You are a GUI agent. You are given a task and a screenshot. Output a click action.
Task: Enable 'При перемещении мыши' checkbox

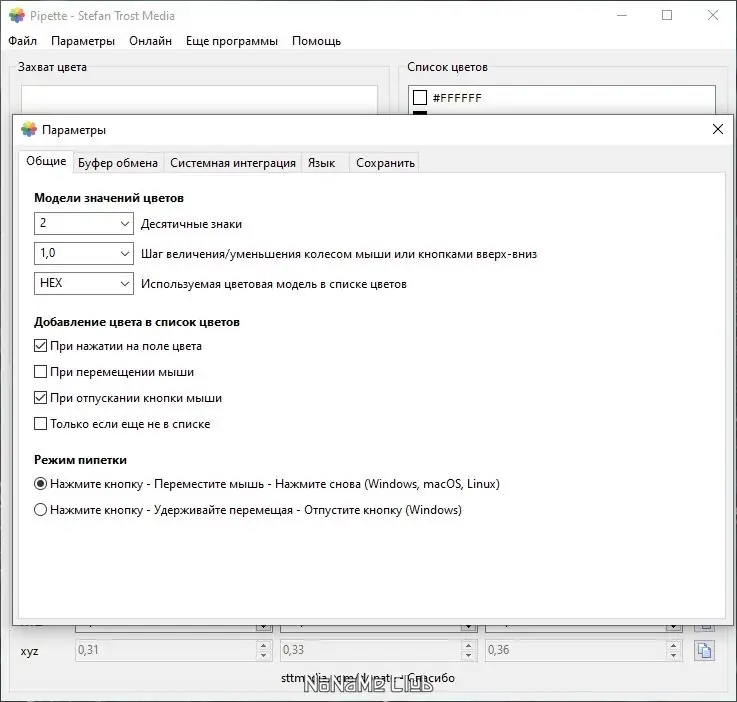[x=40, y=372]
